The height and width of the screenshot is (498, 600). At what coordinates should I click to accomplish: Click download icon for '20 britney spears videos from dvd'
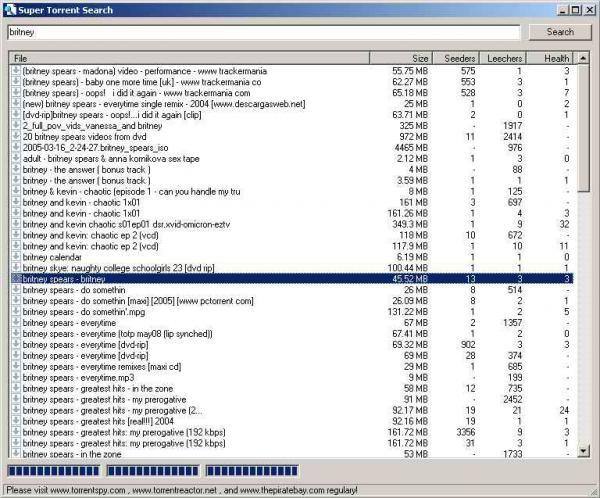pos(16,136)
